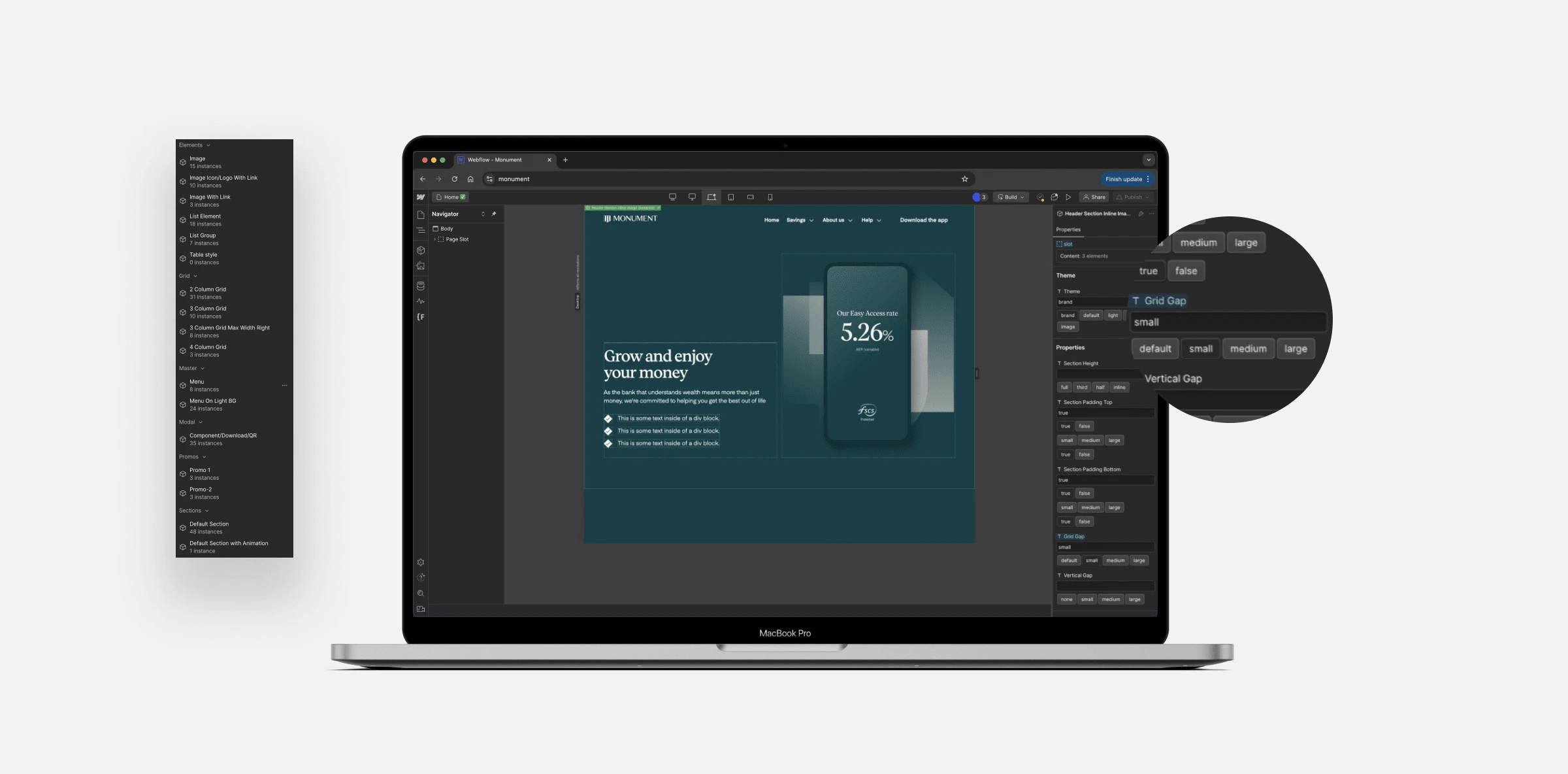This screenshot has width=1568, height=774.
Task: Click the Vertical Gap input field
Action: (x=1105, y=586)
